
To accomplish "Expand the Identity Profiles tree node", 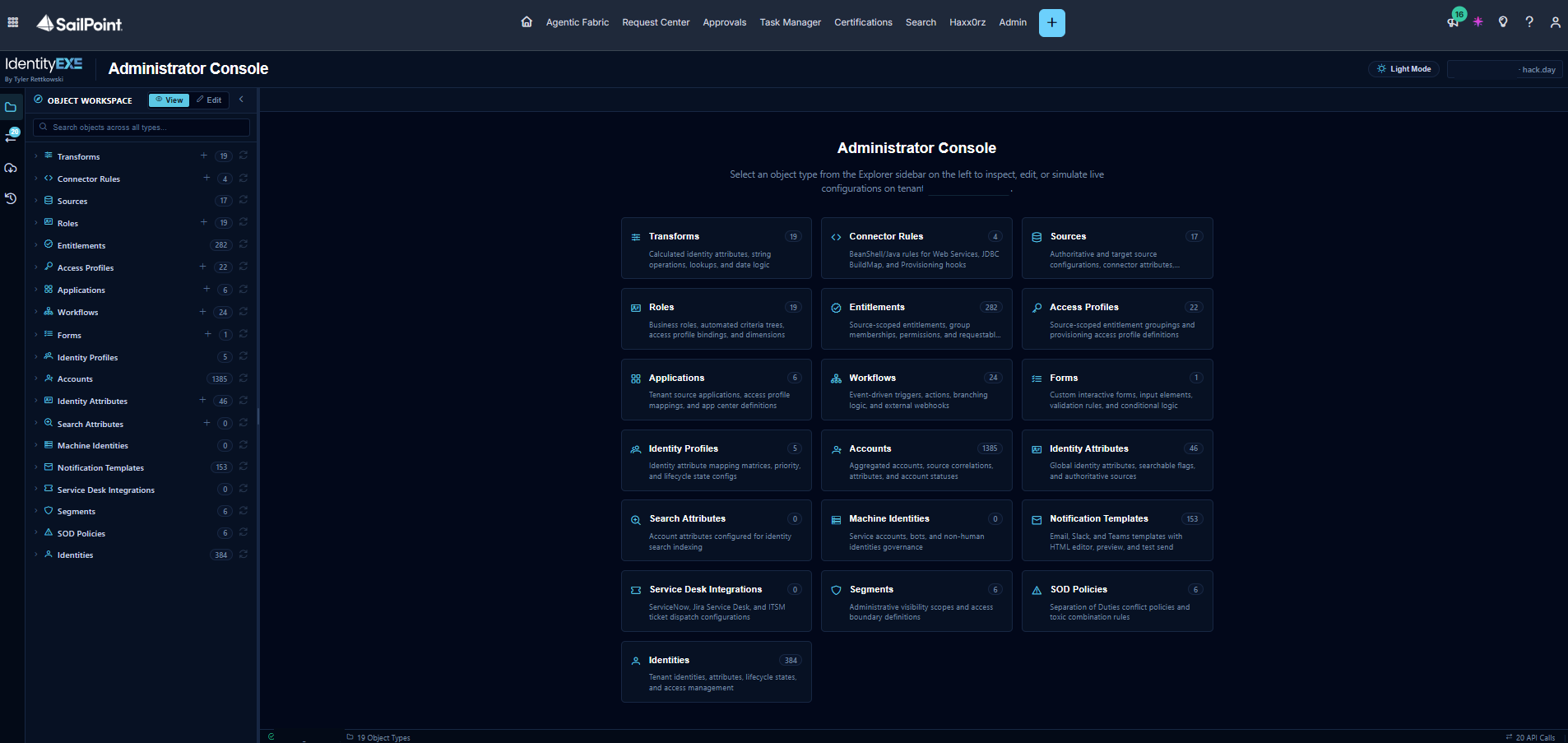I will (x=36, y=357).
